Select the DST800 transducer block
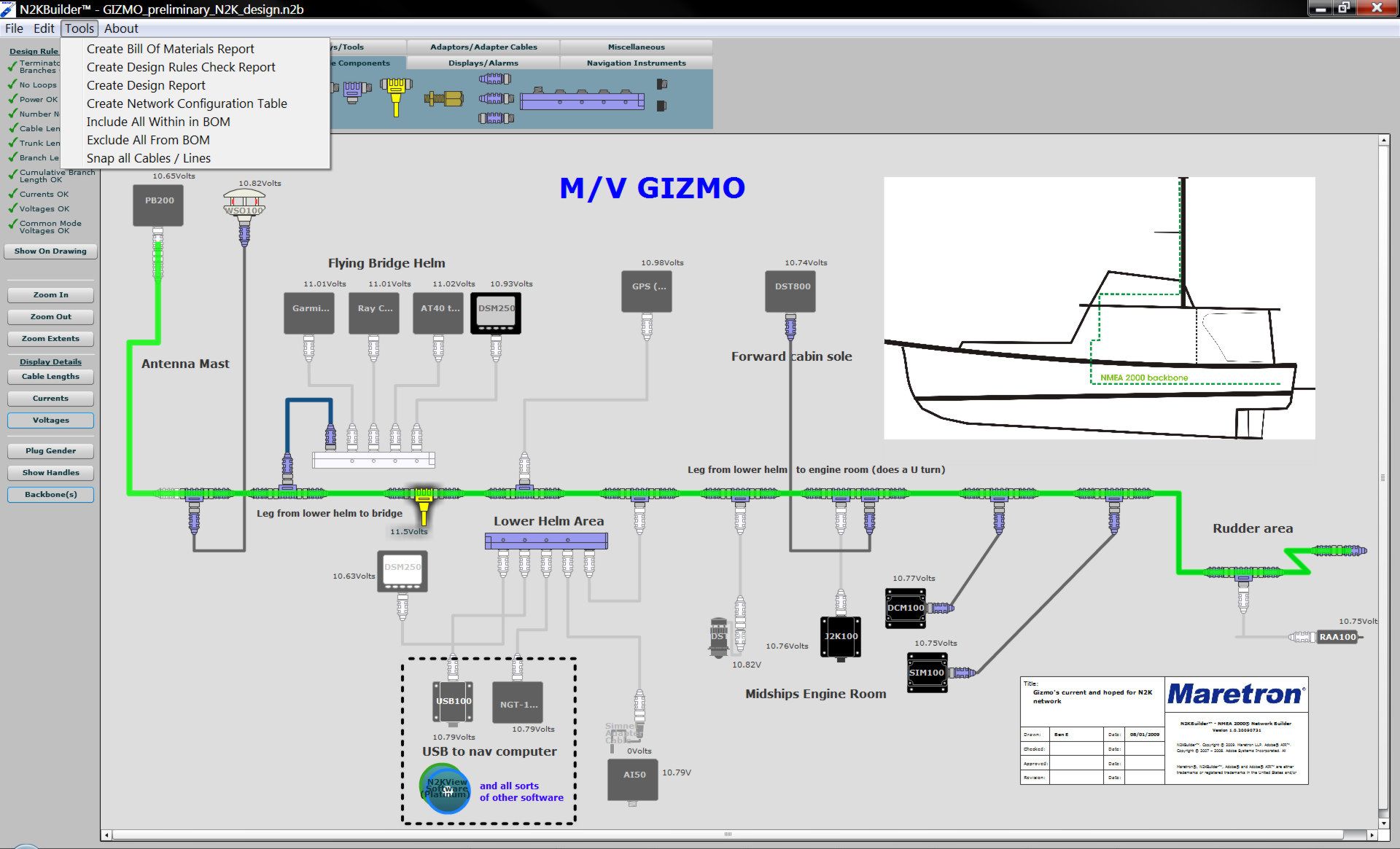1400x849 pixels. [790, 292]
